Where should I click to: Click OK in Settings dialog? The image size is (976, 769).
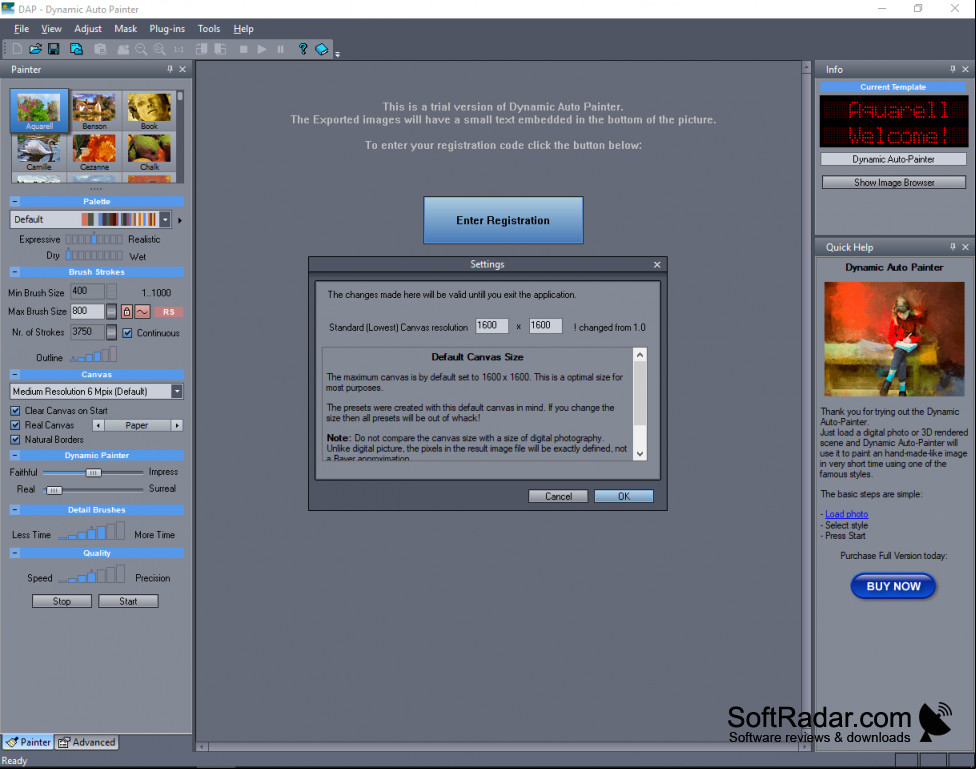[x=624, y=496]
